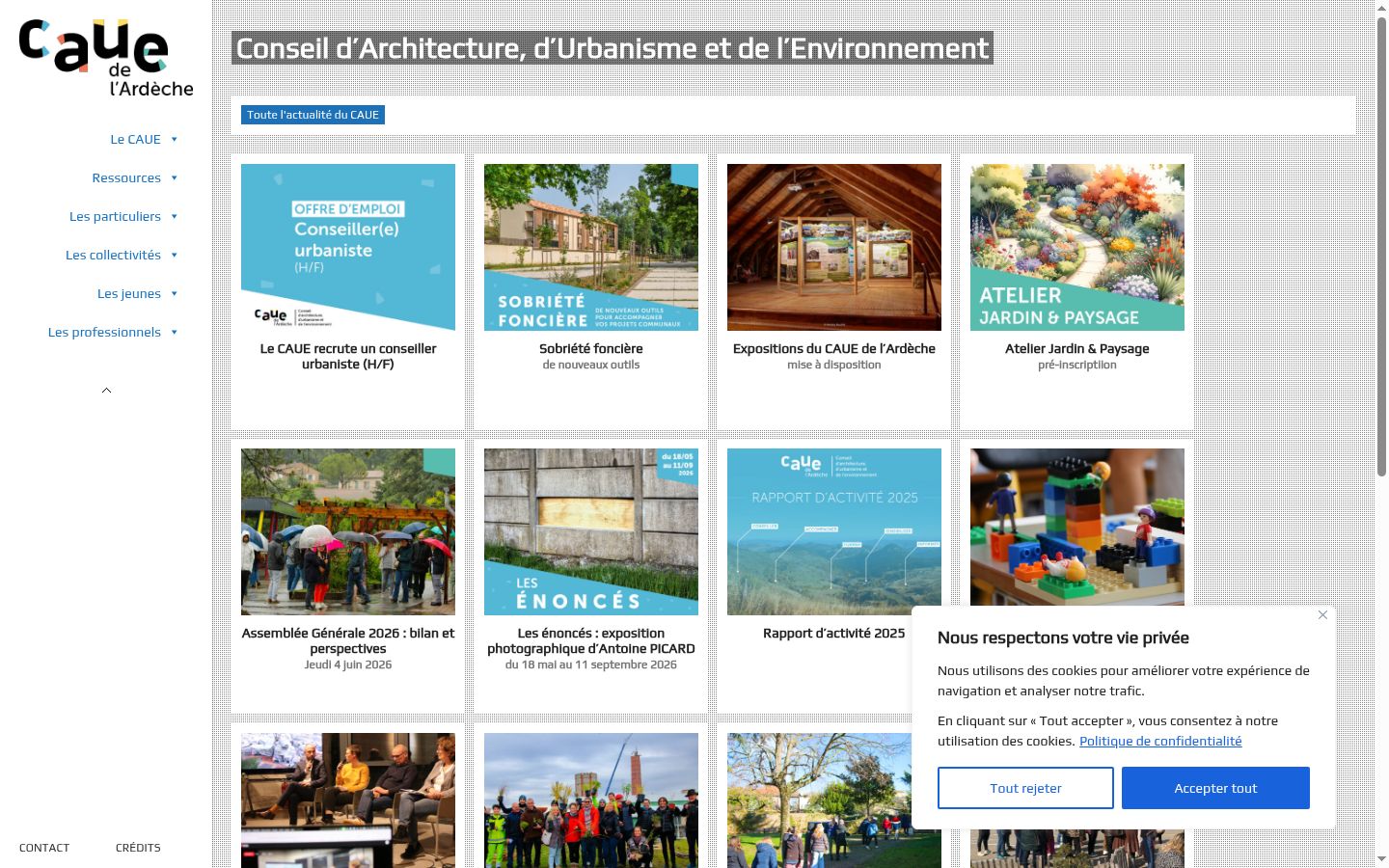This screenshot has width=1389, height=868.
Task: Expand the Les particuliers dropdown arrow
Action: tap(175, 216)
